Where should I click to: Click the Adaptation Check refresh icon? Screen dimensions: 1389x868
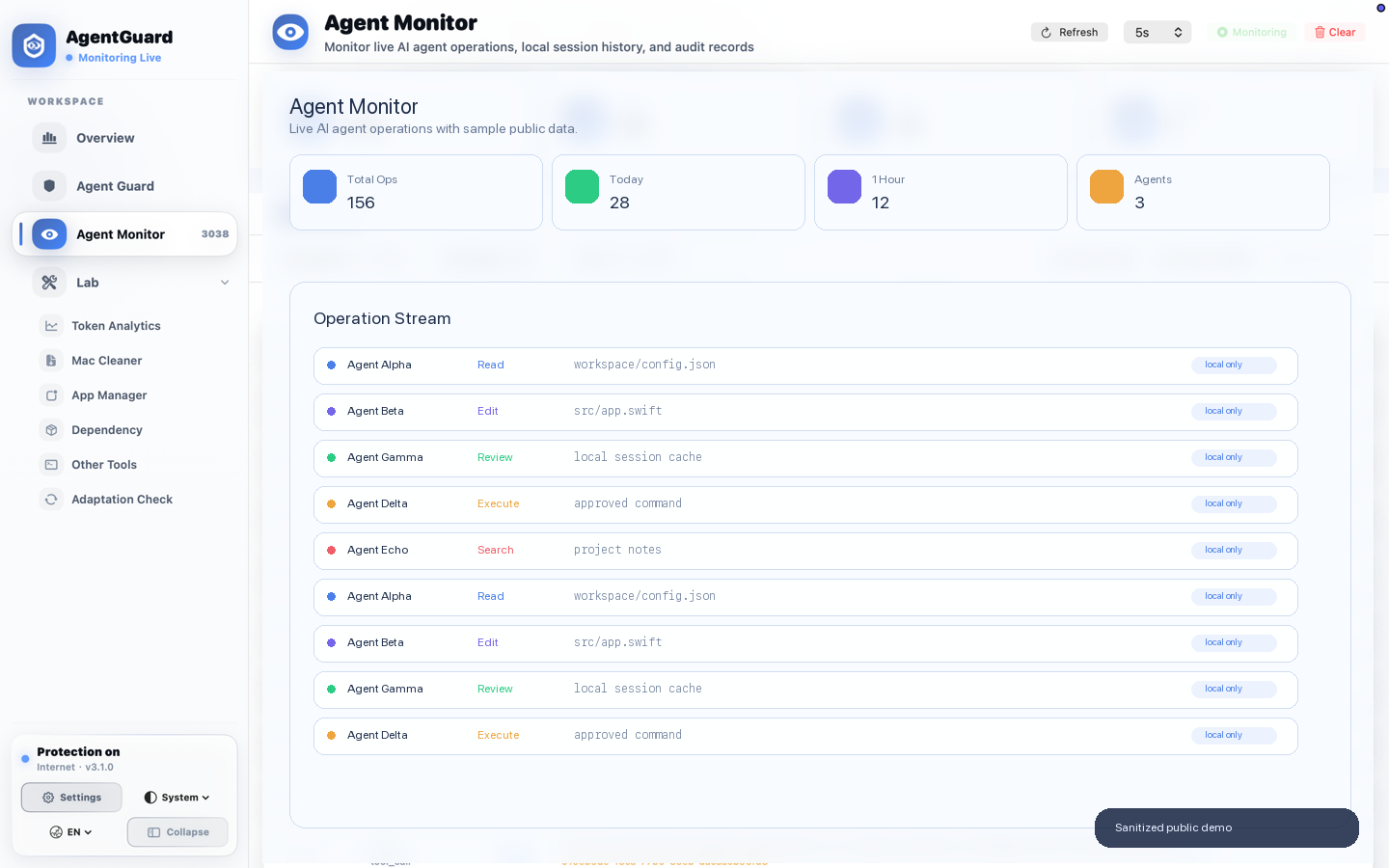point(51,500)
